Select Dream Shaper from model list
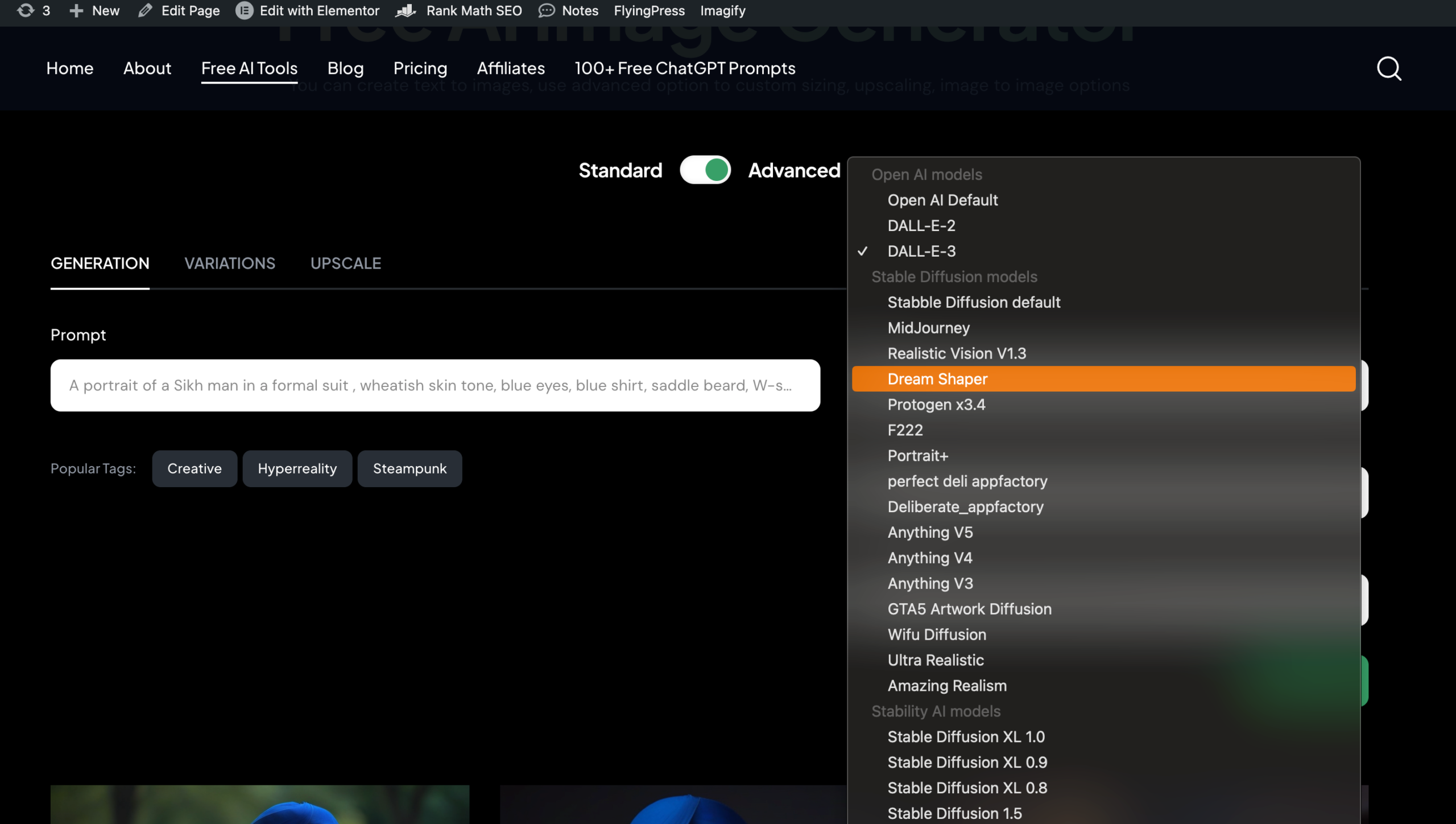 (937, 379)
